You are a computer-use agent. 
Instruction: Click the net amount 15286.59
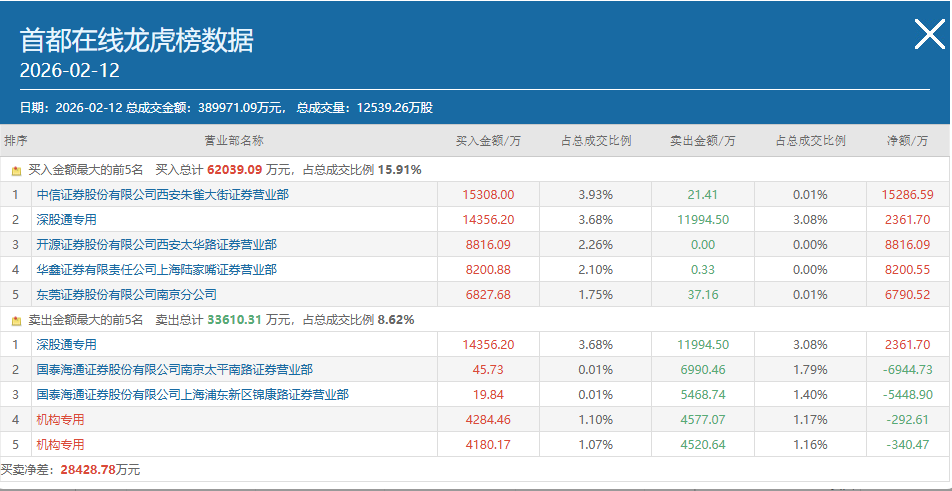[x=908, y=195]
